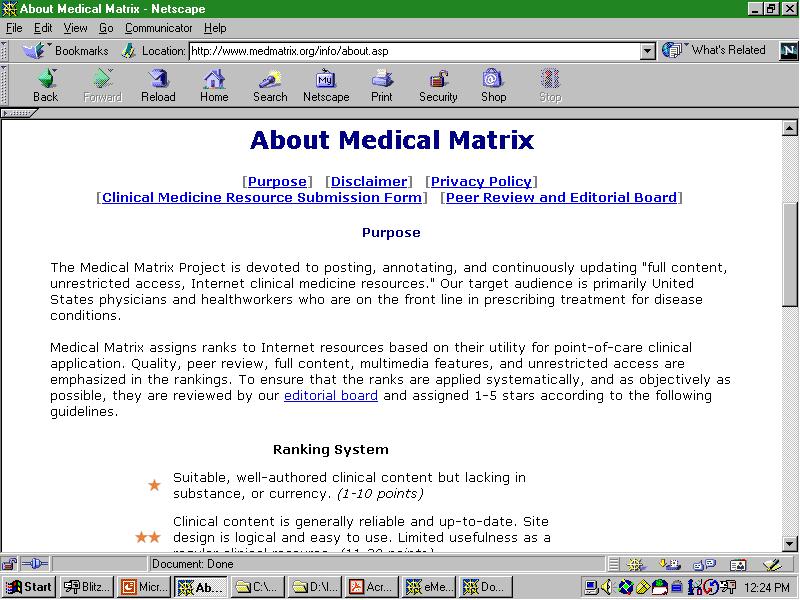Click the 'Document: Done' status text
This screenshot has width=800, height=600.
[192, 564]
